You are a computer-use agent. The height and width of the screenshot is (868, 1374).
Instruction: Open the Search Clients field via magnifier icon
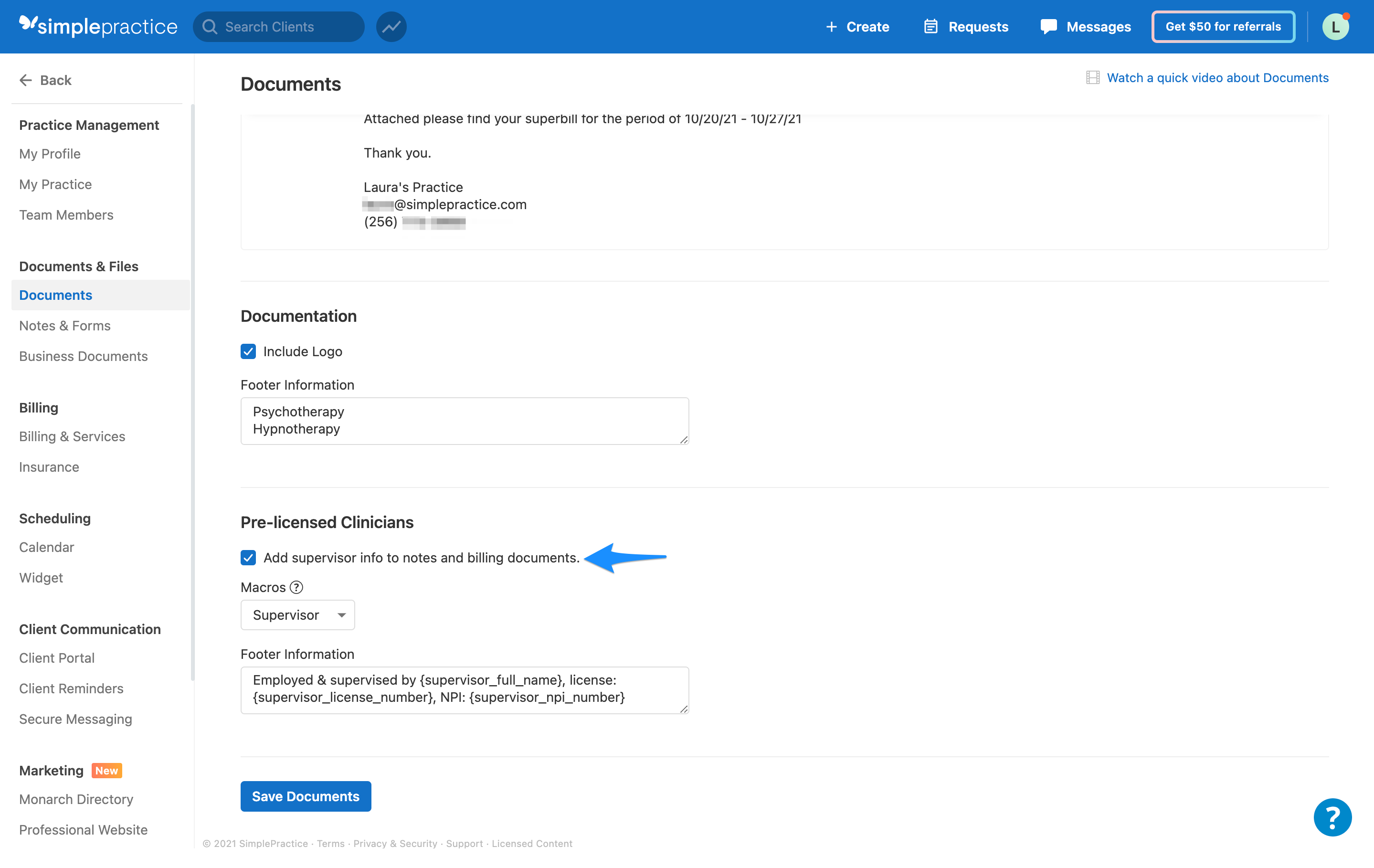210,26
